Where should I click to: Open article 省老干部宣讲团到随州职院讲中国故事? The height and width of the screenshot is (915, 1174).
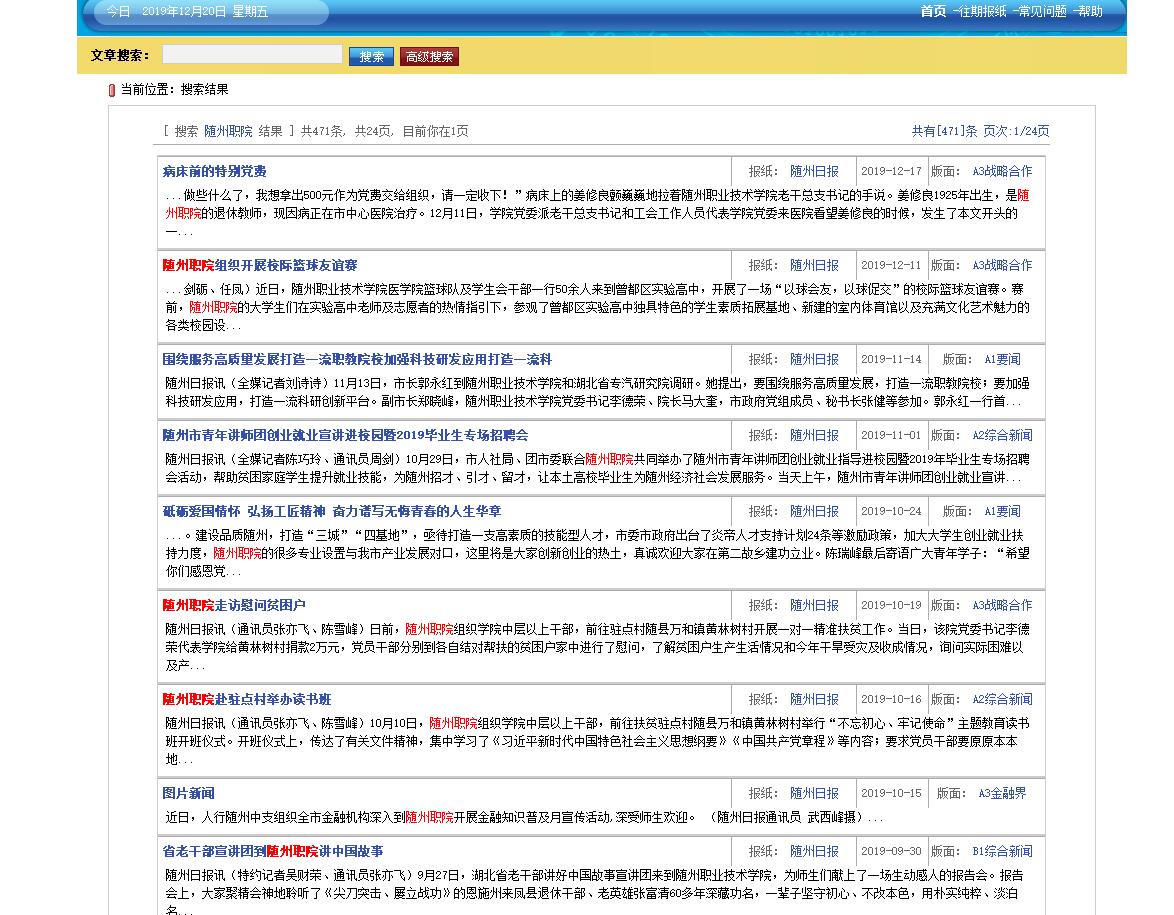[x=273, y=852]
